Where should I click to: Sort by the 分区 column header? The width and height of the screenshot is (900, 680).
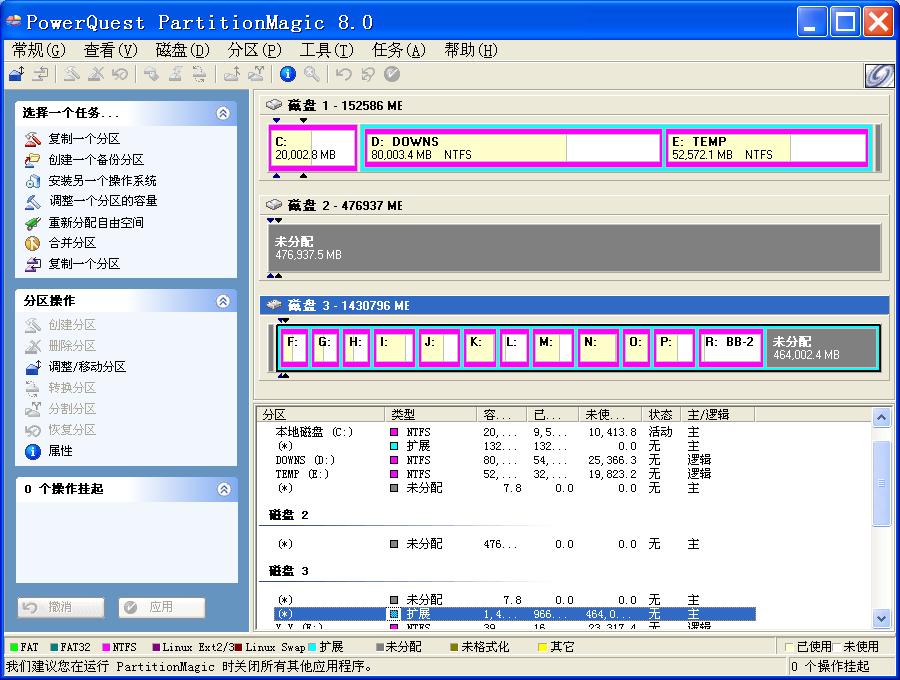[x=321, y=414]
